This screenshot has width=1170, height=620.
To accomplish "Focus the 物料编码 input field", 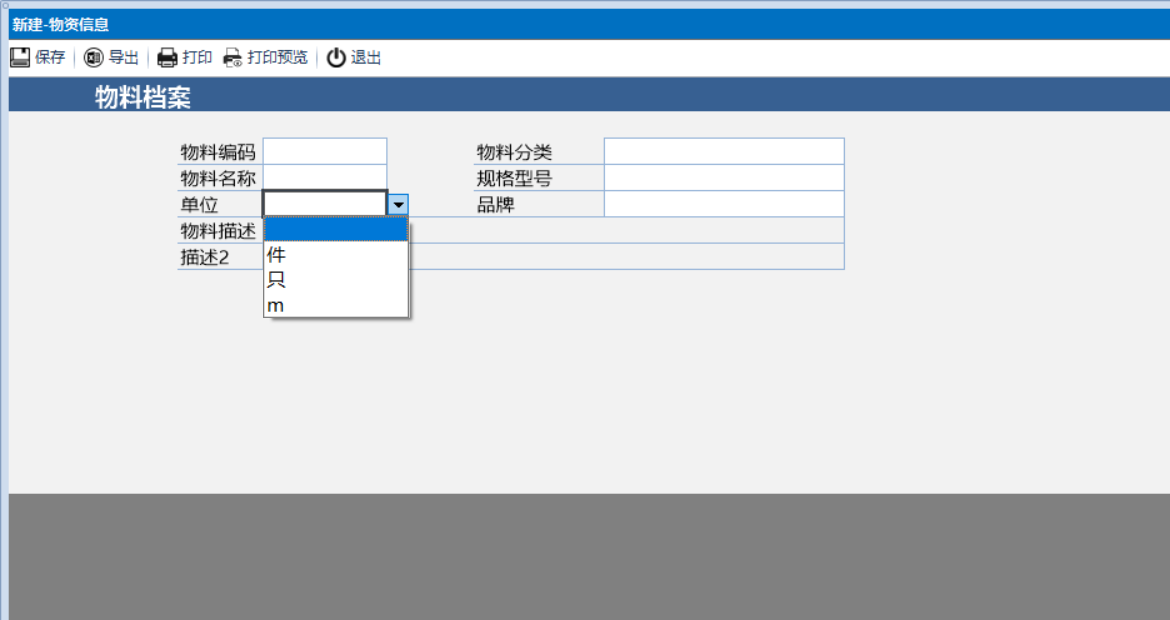I will (324, 151).
